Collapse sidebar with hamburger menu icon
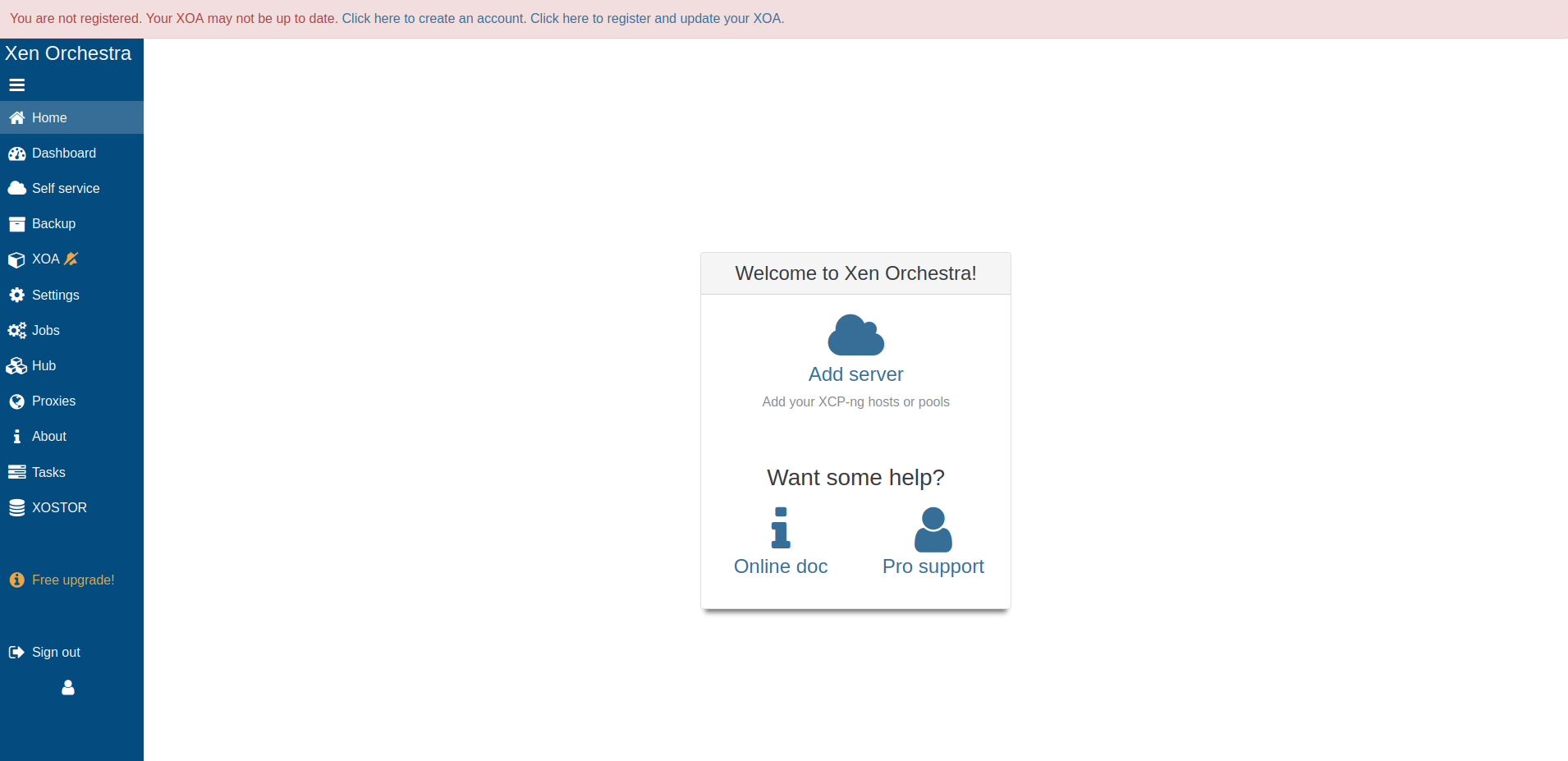Image resolution: width=1568 pixels, height=761 pixels. (x=16, y=85)
